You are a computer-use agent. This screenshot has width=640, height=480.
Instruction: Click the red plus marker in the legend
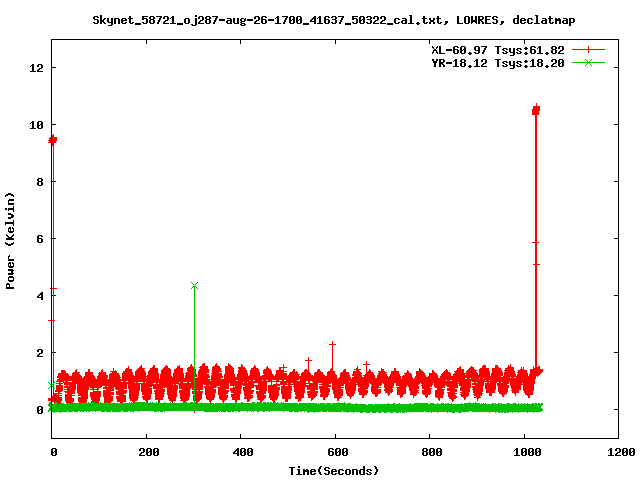point(588,50)
